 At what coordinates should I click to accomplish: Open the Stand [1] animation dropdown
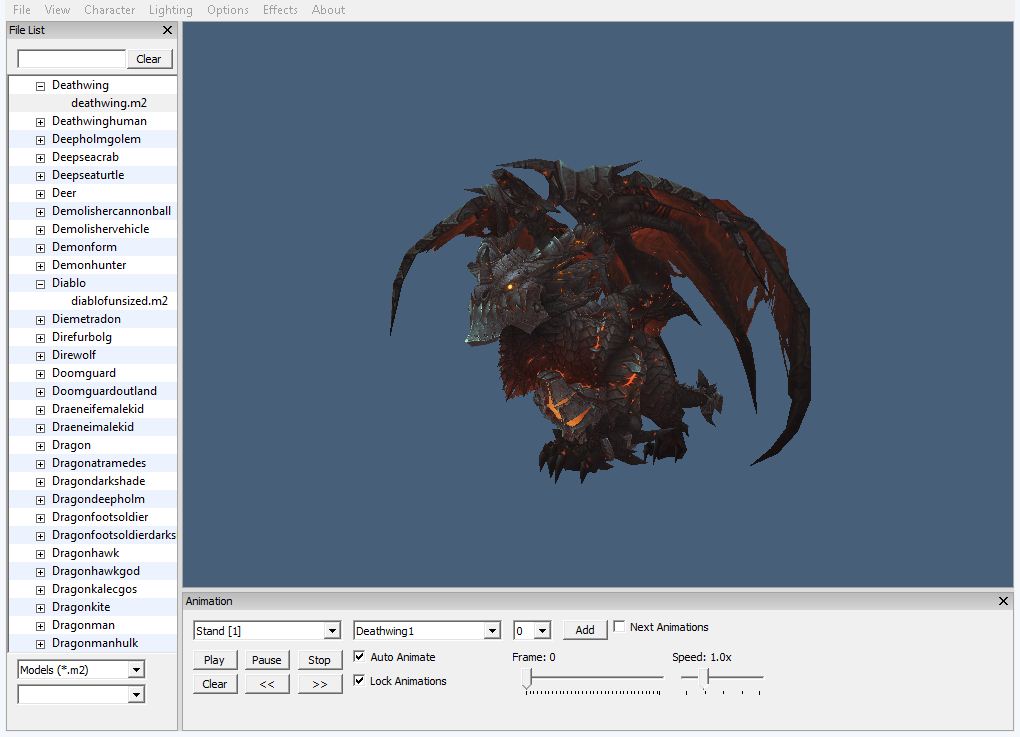(x=332, y=631)
